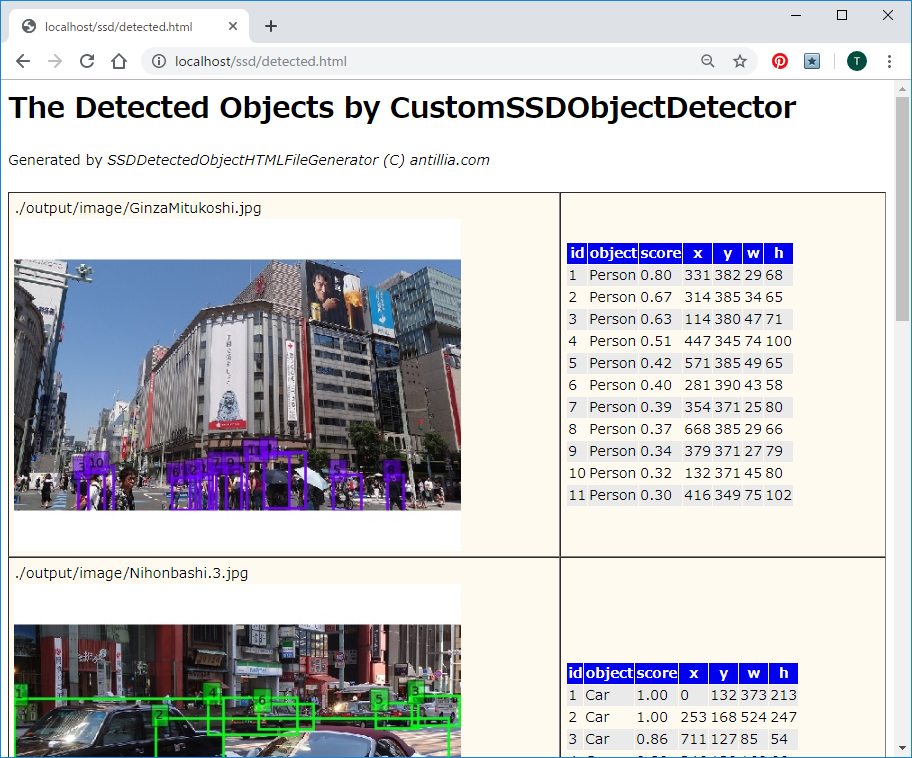Screen dimensions: 912x758
Task: Click the GinzaMitukoshi detection image
Action: [x=237, y=385]
